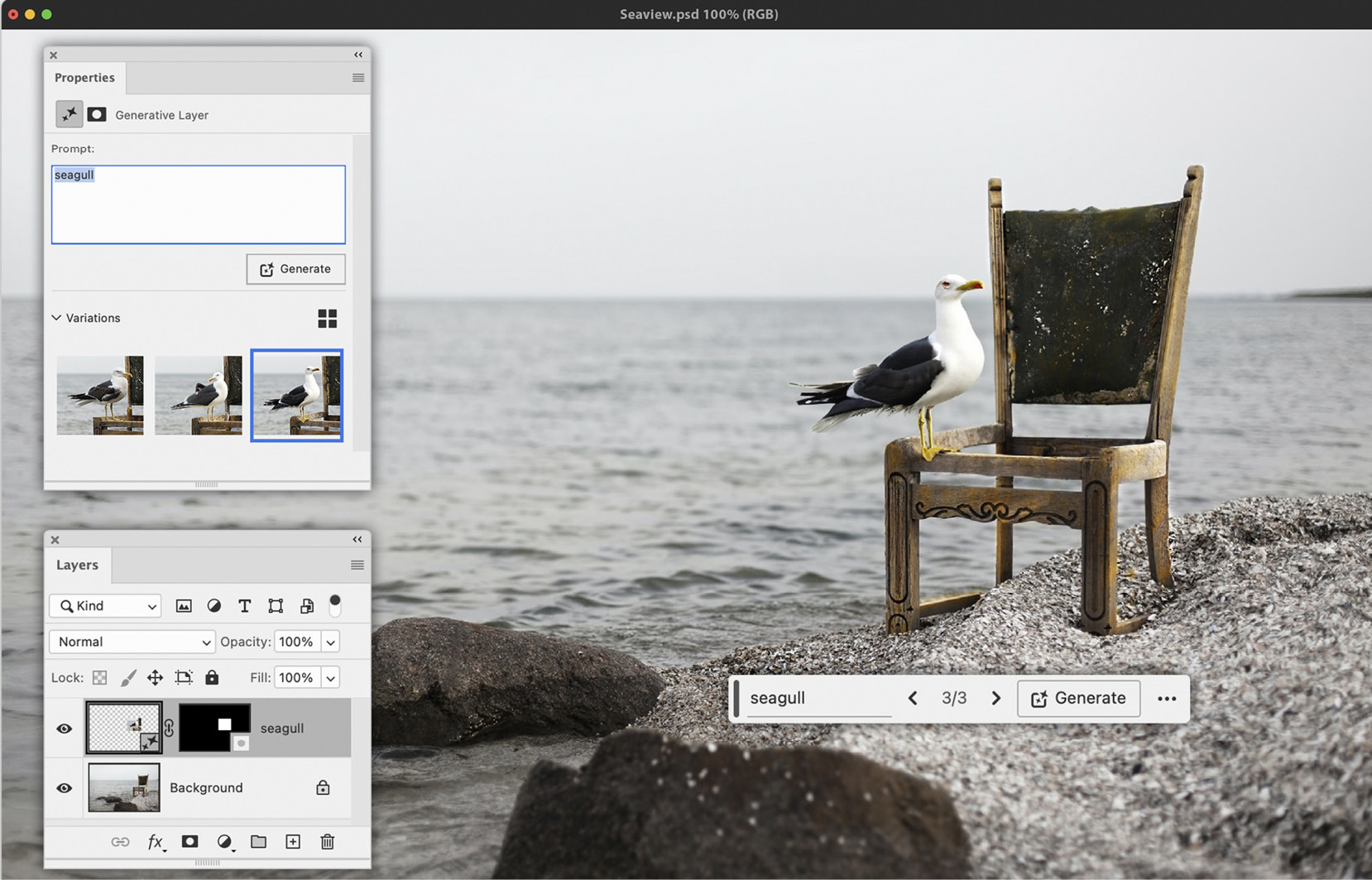Viewport: 1372px width, 880px height.
Task: Select the Layers tab
Action: (77, 565)
